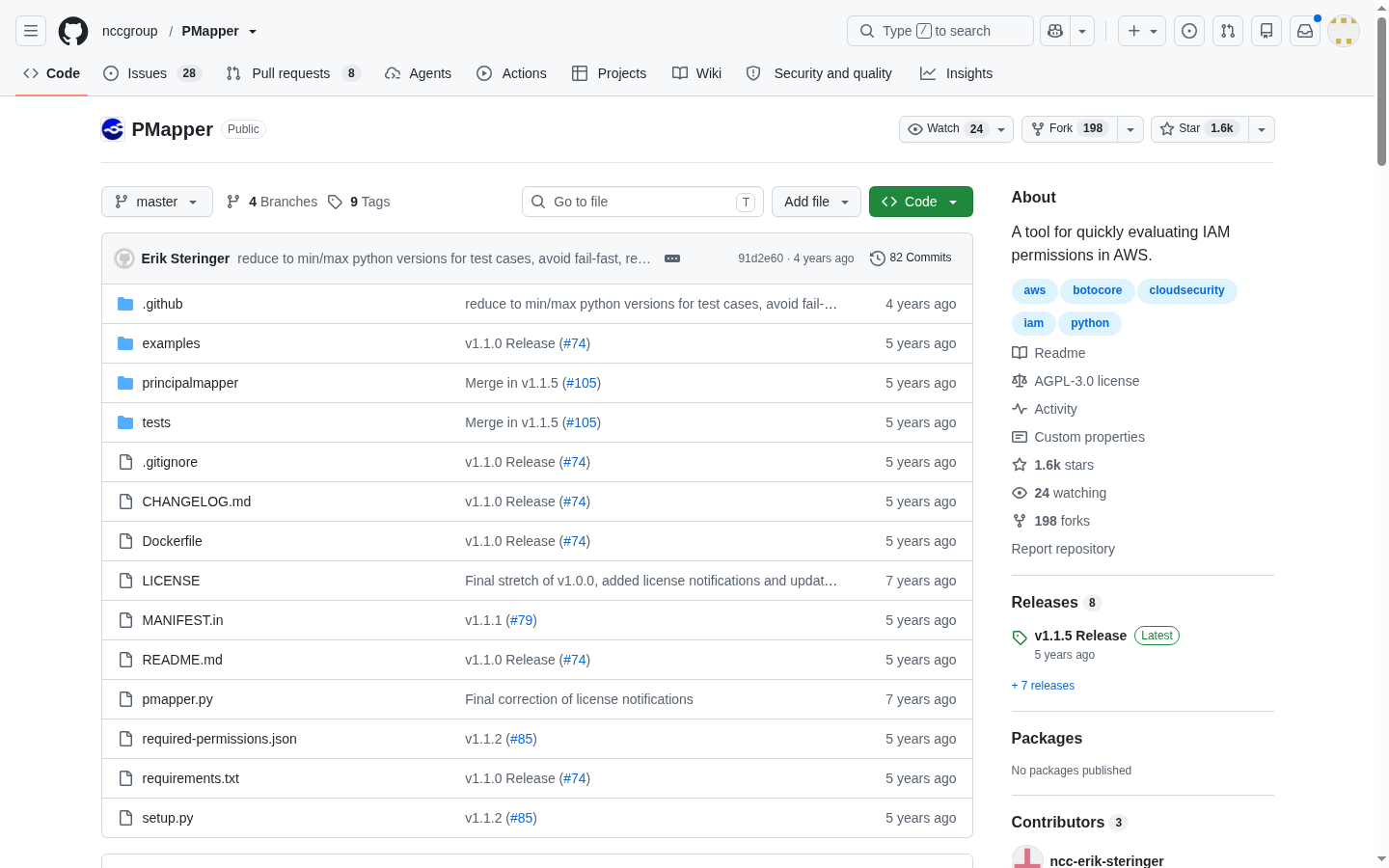Click the PMapper repository avatar icon

(x=113, y=129)
